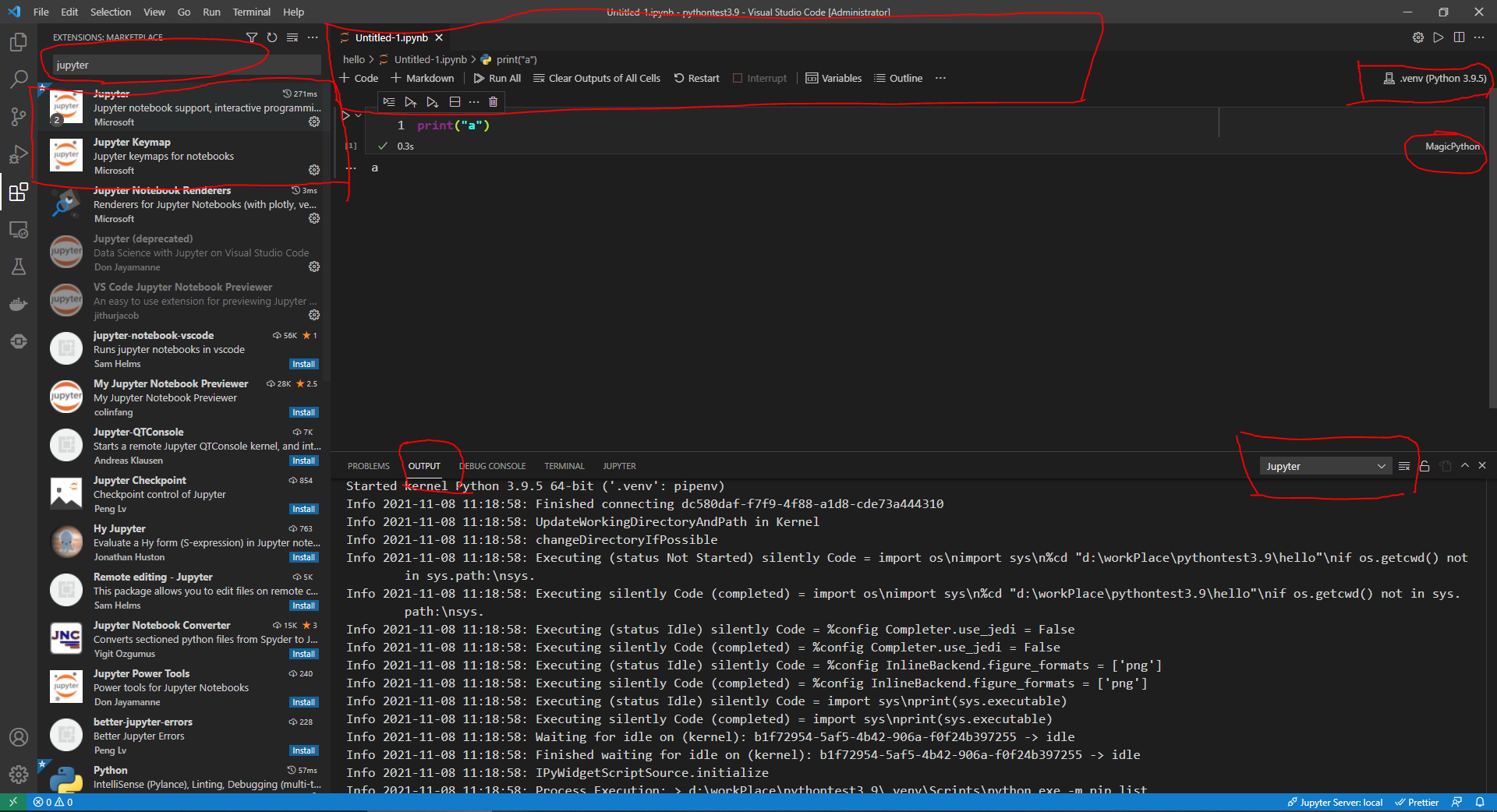Filter extensions using funnel icon
The height and width of the screenshot is (812, 1497).
click(x=251, y=37)
